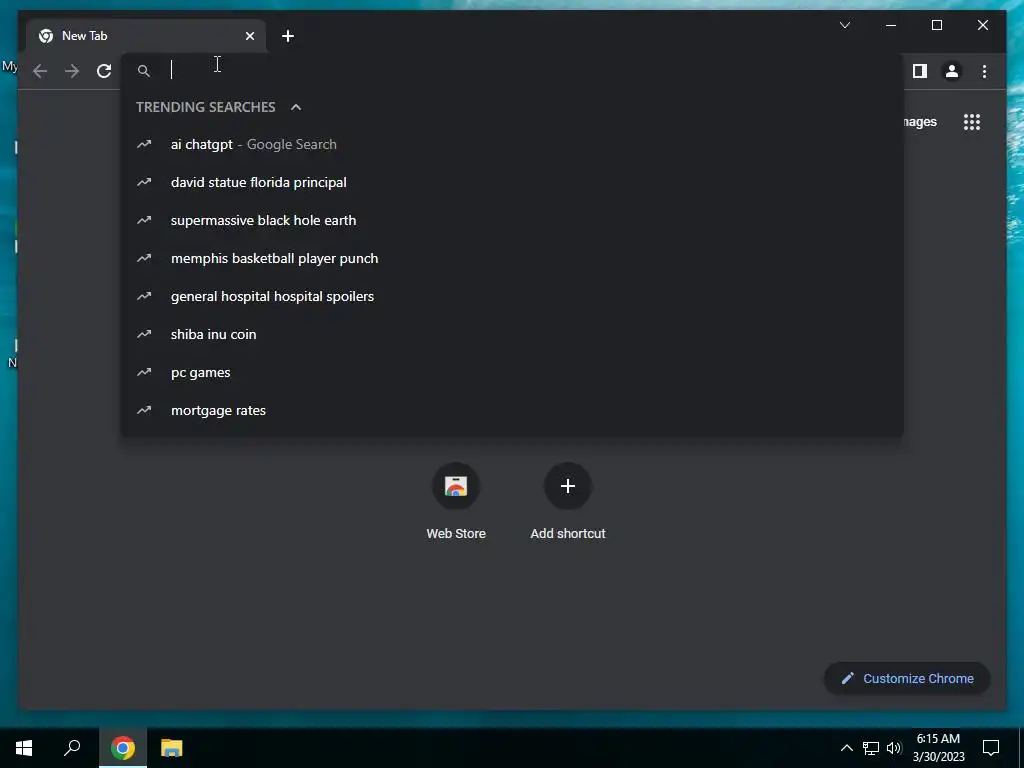Click the Customize Chrome button
This screenshot has height=768, width=1024.
pos(907,679)
